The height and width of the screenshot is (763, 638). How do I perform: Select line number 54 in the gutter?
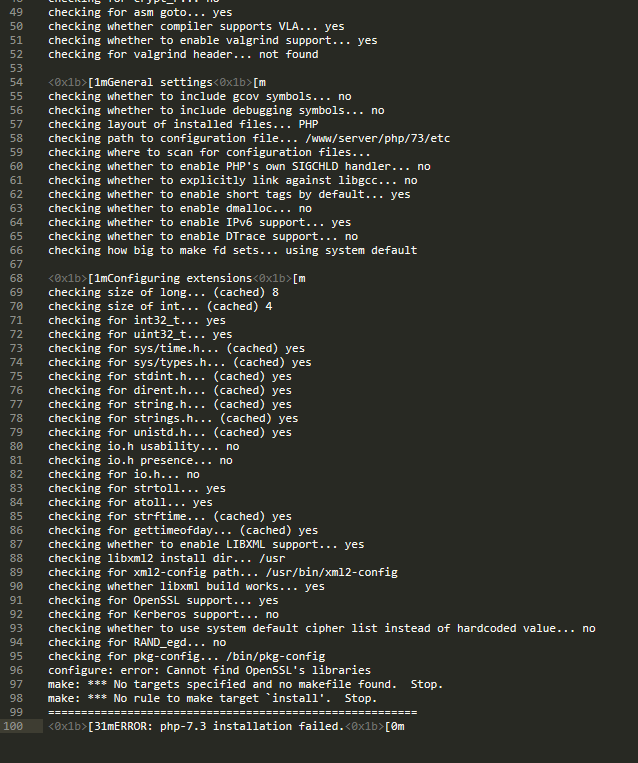(x=17, y=82)
